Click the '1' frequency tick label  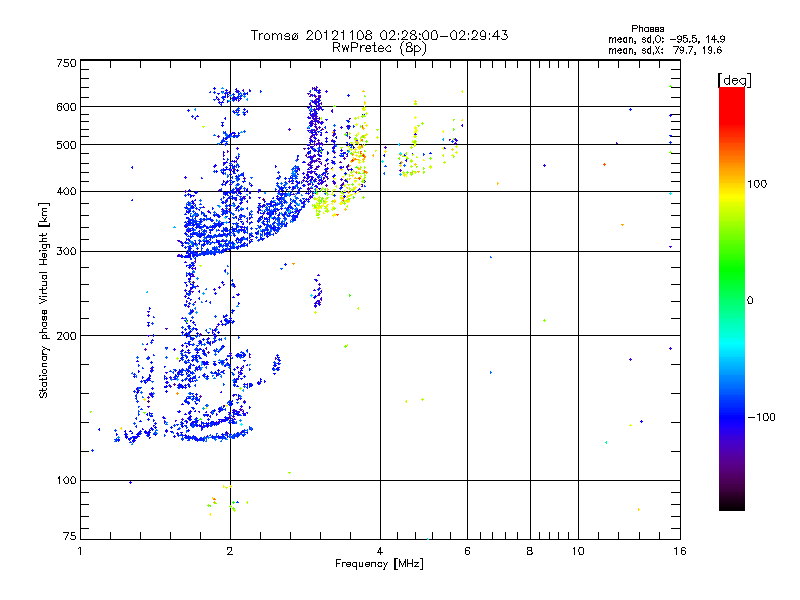80,551
